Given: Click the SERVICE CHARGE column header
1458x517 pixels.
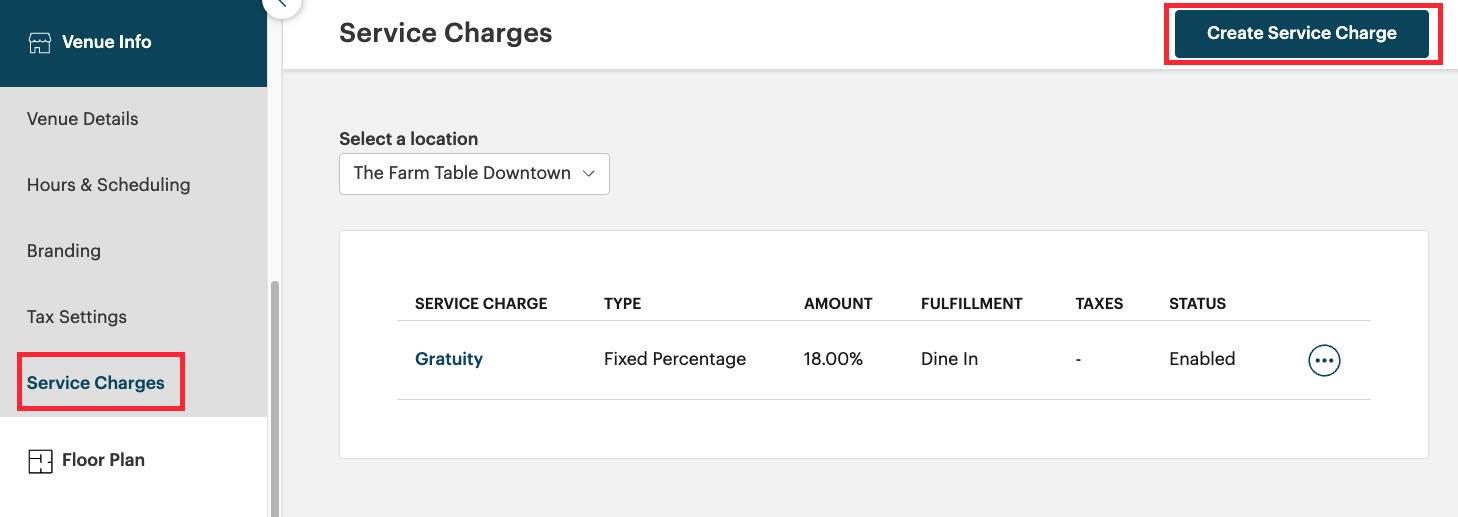Looking at the screenshot, I should pyautogui.click(x=481, y=303).
